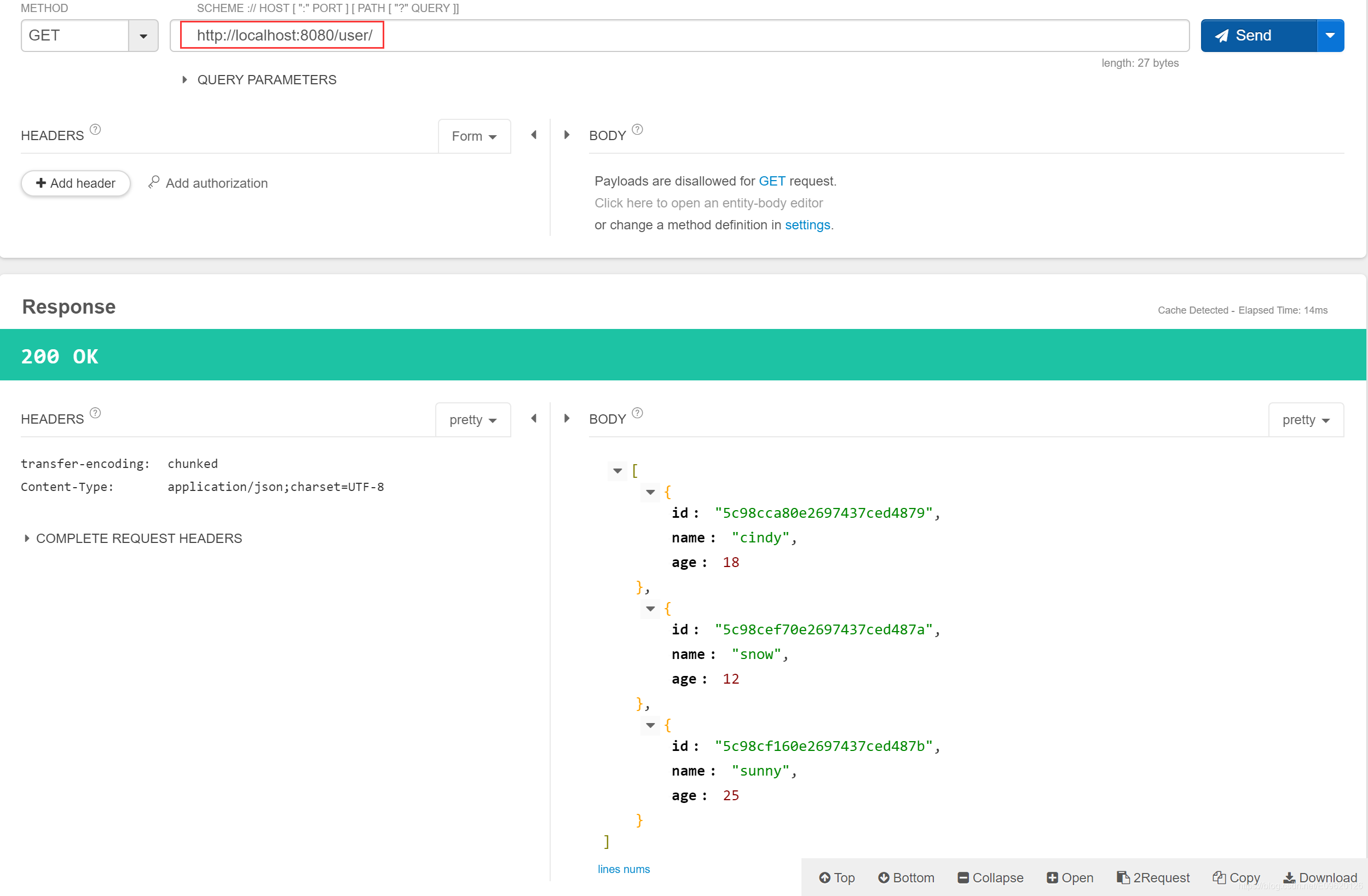Open the settings link
The height and width of the screenshot is (896, 1368).
(807, 225)
